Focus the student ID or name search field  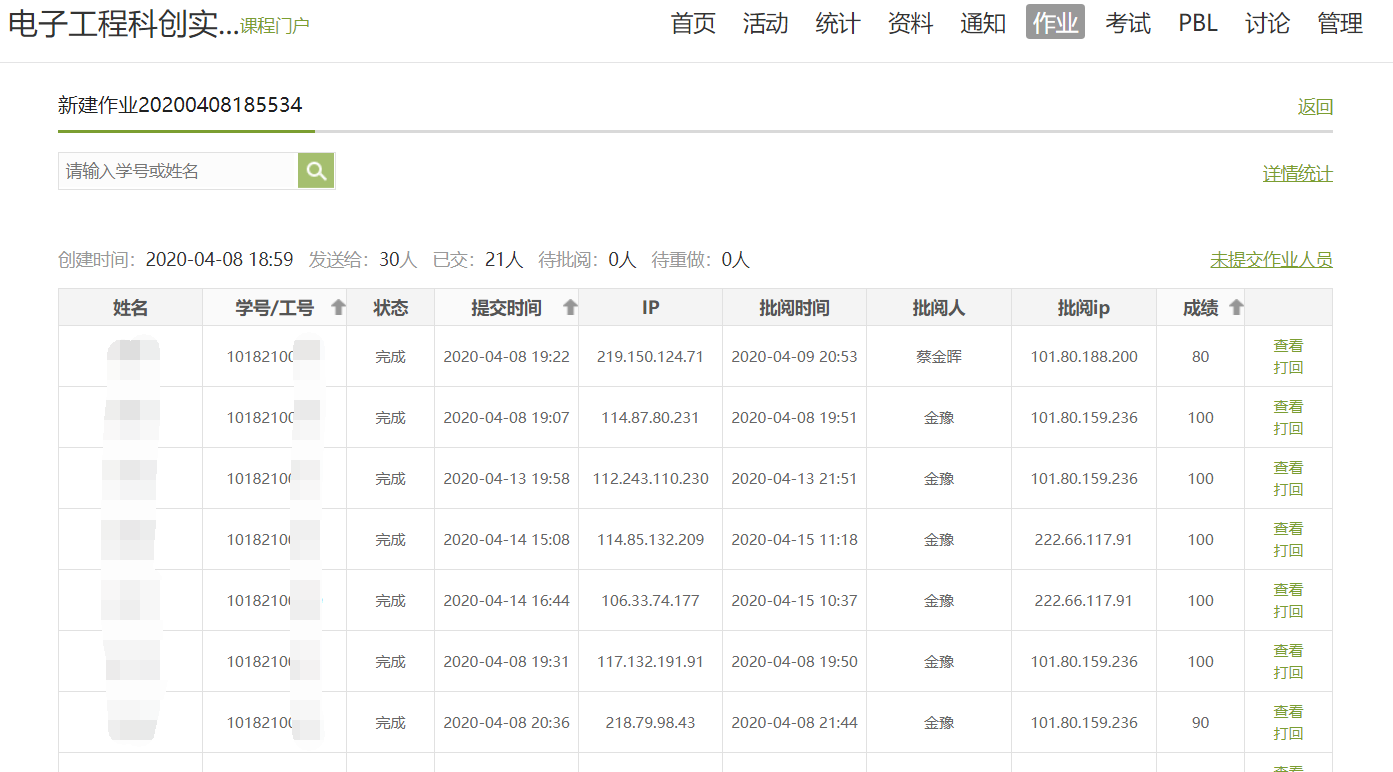pyautogui.click(x=178, y=171)
